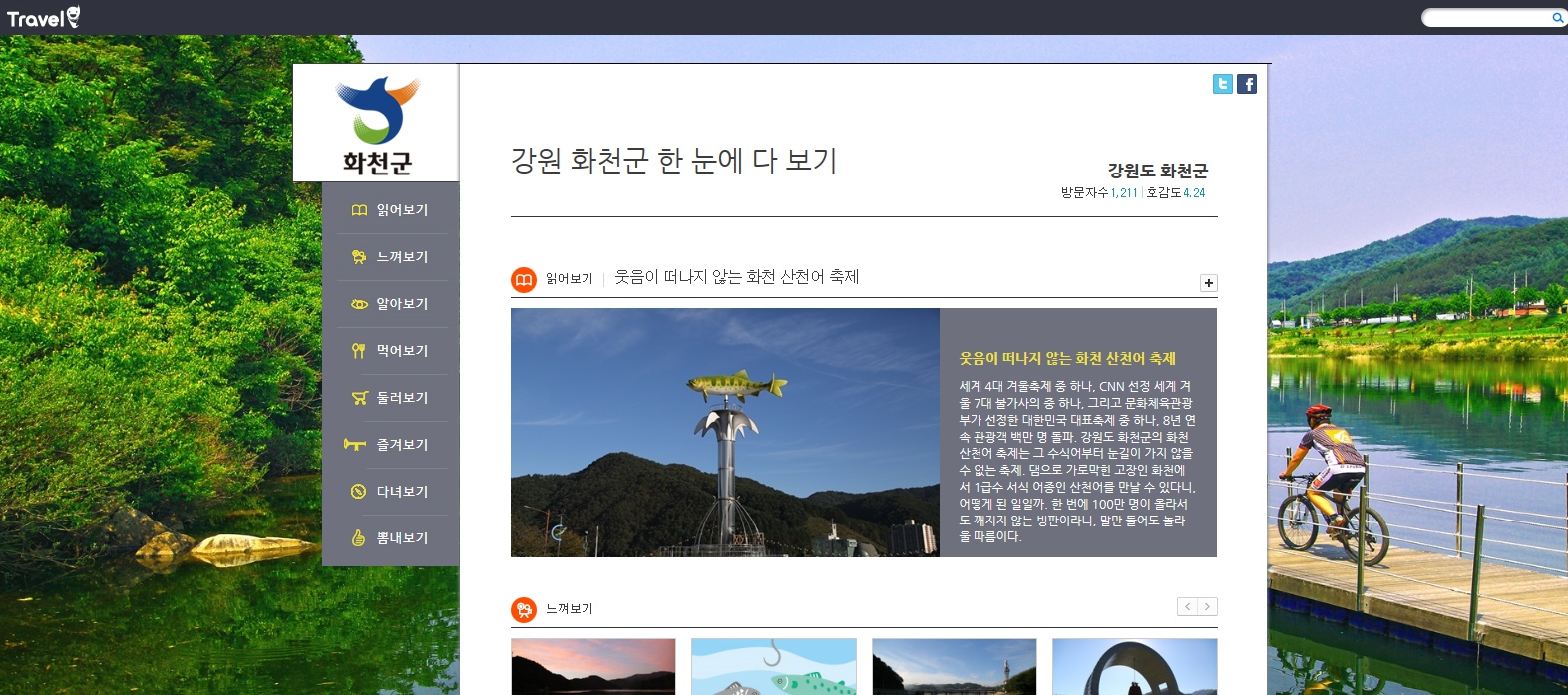Select 먹어보기 sidebar menu item
The width and height of the screenshot is (1568, 695).
tap(390, 351)
